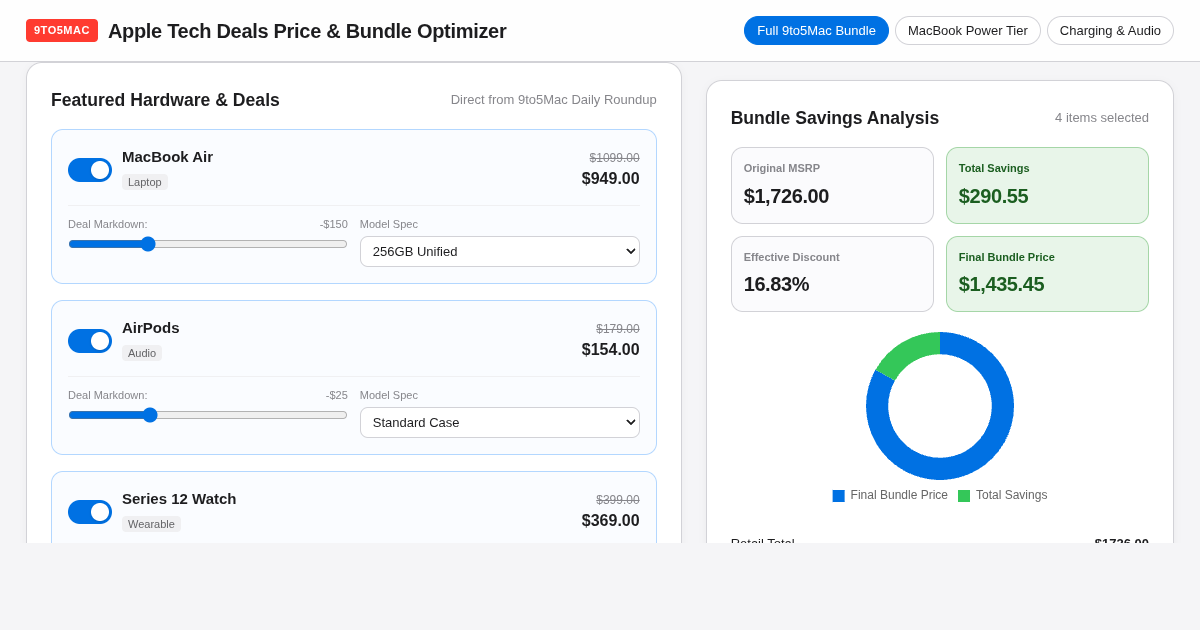Viewport: 1200px width, 630px height.
Task: Click the Featured Hardware & Deals heading
Action: 165,100
